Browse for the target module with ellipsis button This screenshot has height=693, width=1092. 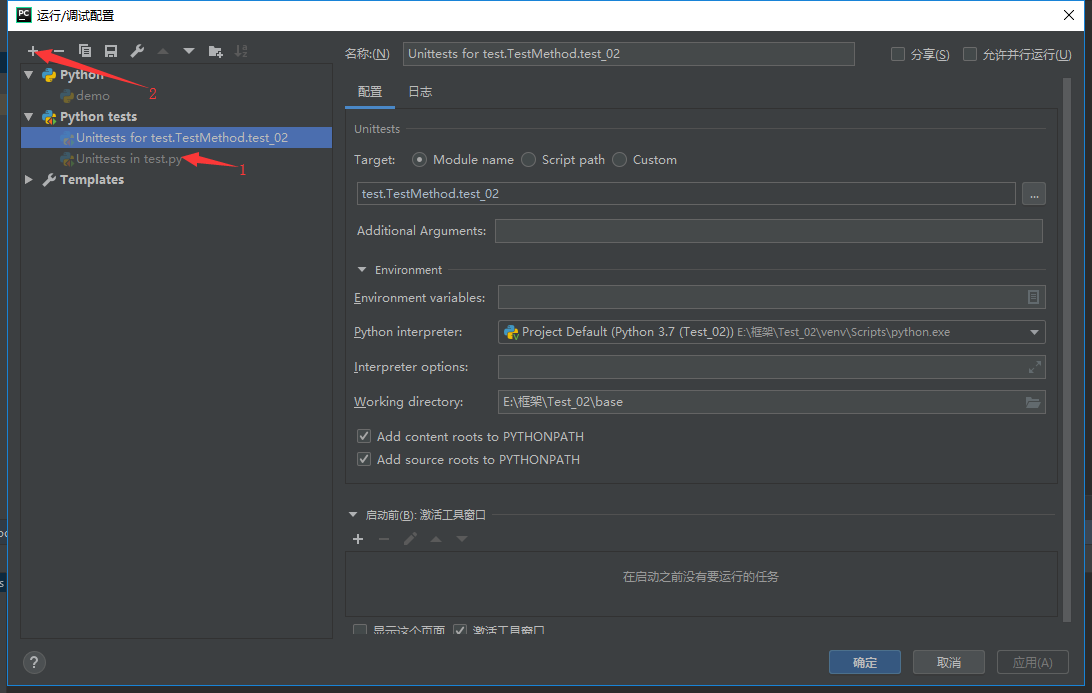(1034, 194)
